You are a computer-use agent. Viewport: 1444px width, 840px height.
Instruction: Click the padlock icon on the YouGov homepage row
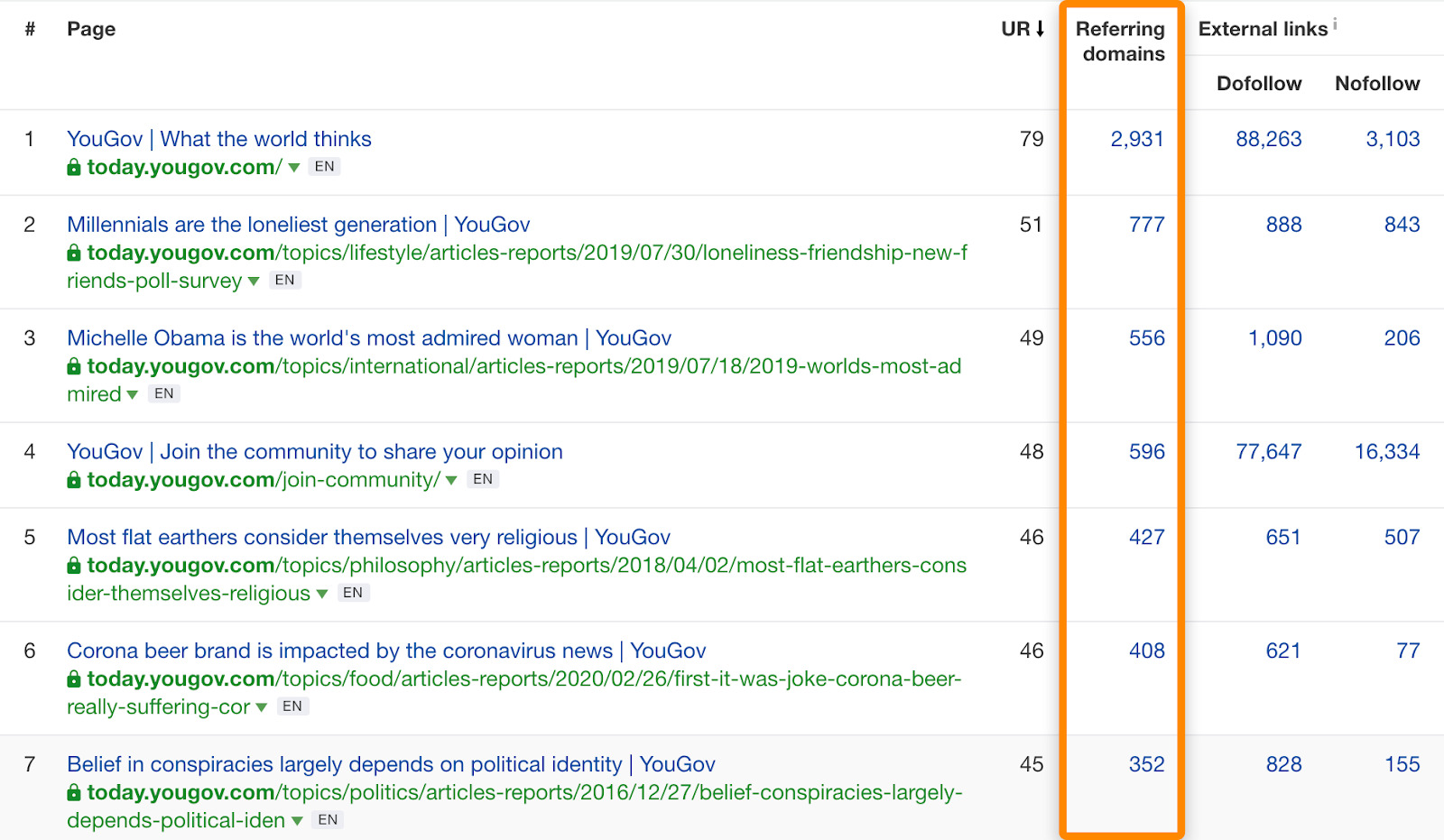[x=73, y=166]
